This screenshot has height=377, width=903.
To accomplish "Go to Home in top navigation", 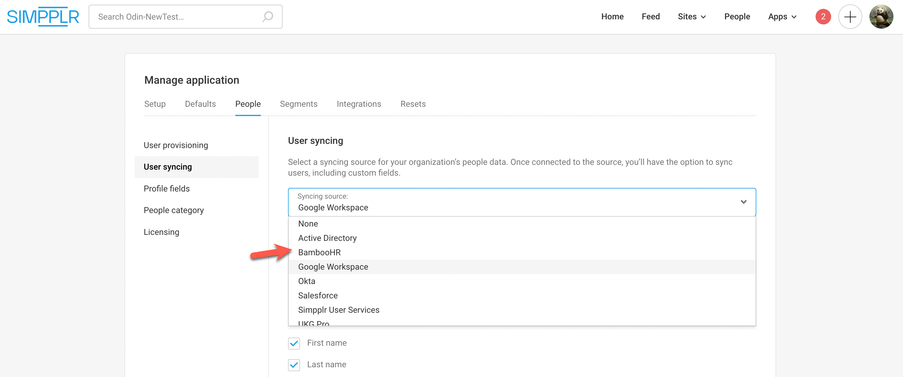I will (612, 17).
